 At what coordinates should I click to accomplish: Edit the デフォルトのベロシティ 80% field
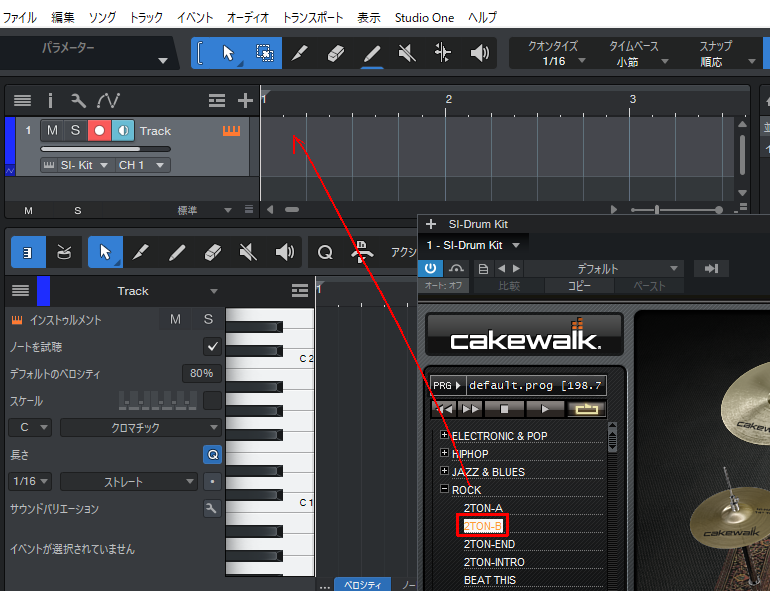[x=202, y=373]
